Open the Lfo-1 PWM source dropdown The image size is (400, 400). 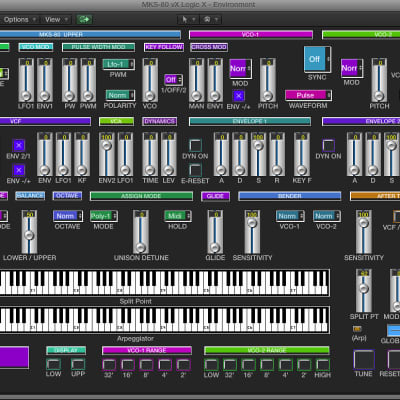pos(119,64)
